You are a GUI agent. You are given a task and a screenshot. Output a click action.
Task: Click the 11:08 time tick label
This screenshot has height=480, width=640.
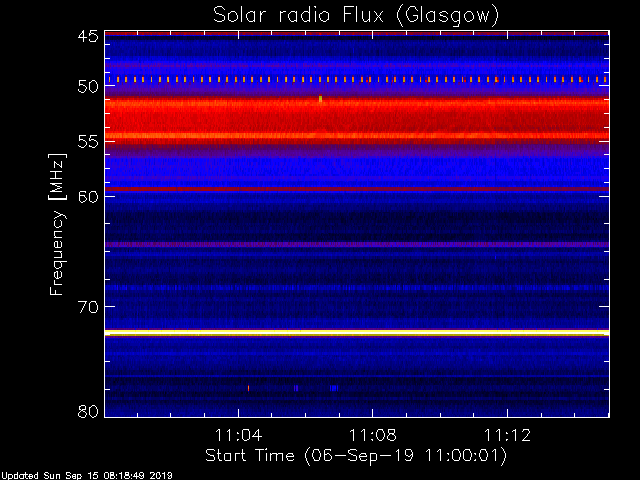tap(373, 435)
